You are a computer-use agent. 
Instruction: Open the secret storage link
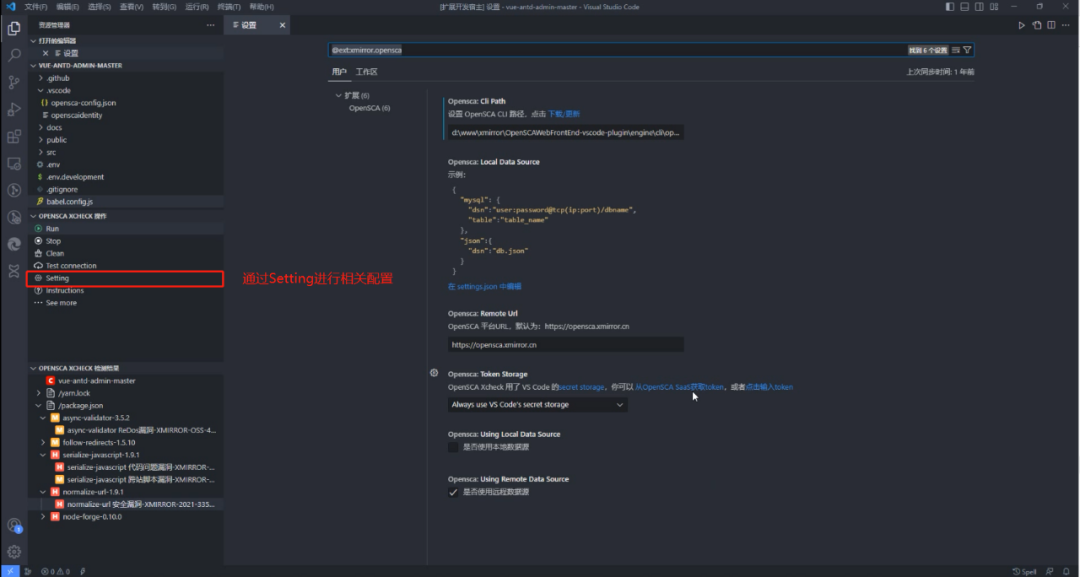pos(581,387)
